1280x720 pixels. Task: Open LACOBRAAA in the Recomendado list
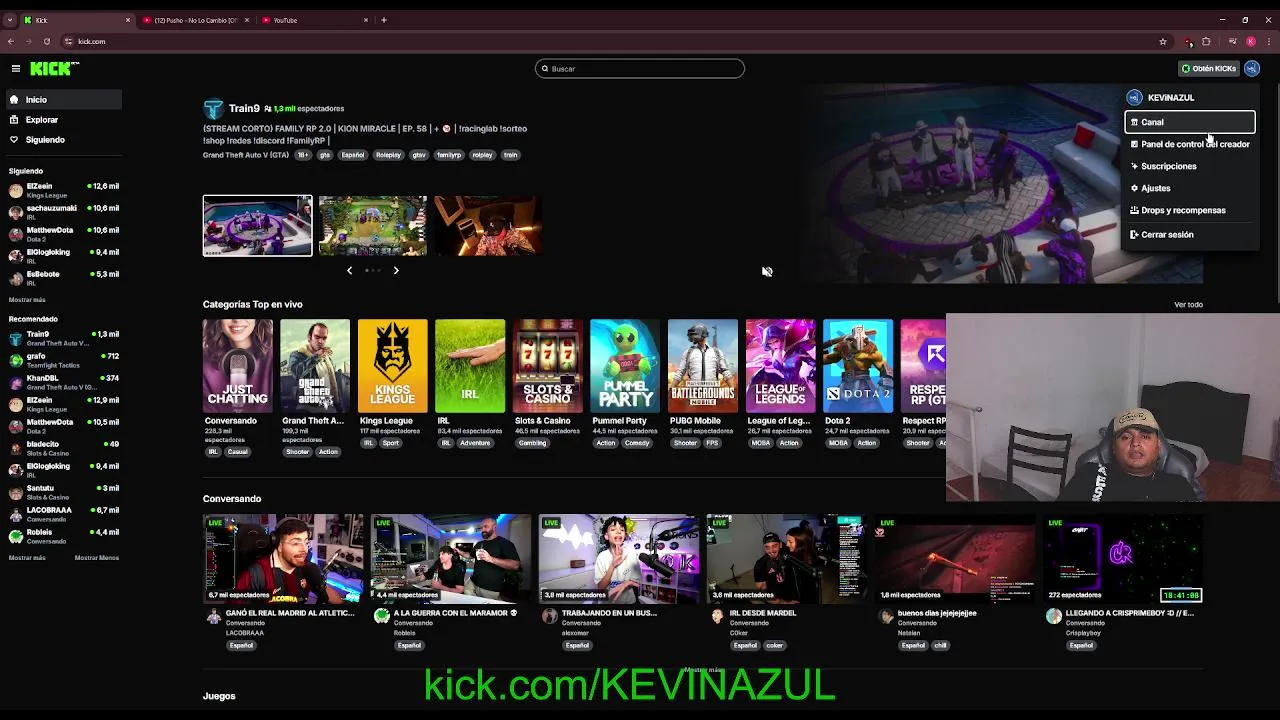[62, 514]
